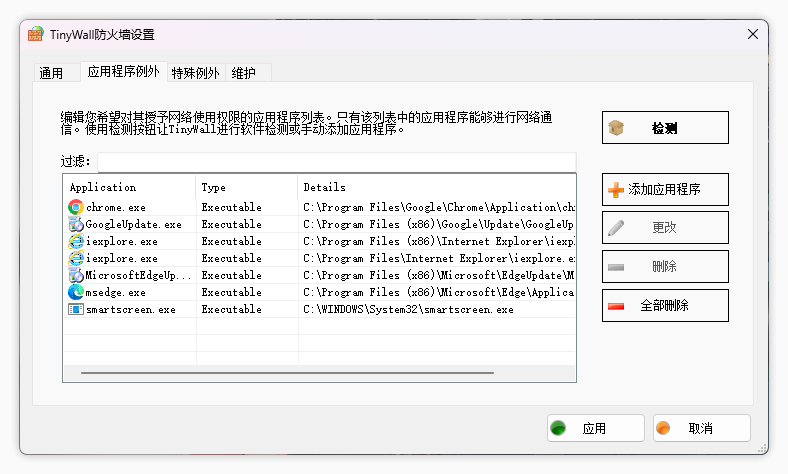The width and height of the screenshot is (788, 474).
Task: Open the 特殊例外 tab
Action: click(195, 73)
